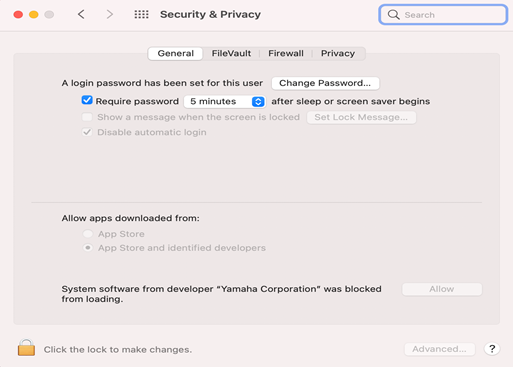Select App Store and identified developers option
The width and height of the screenshot is (513, 367).
[88, 248]
